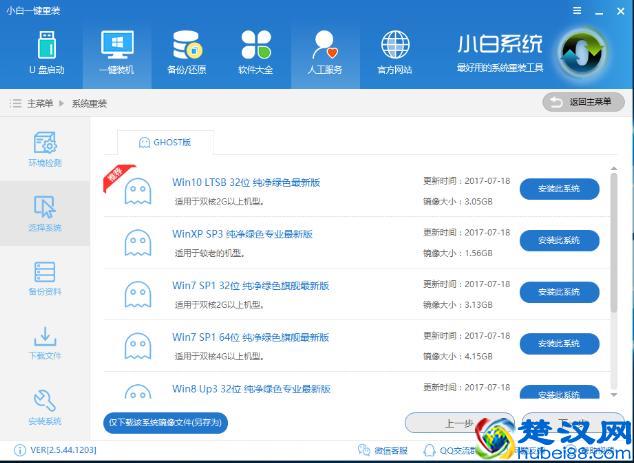Switch to the GHOST版 tab
The height and width of the screenshot is (463, 634).
point(165,142)
